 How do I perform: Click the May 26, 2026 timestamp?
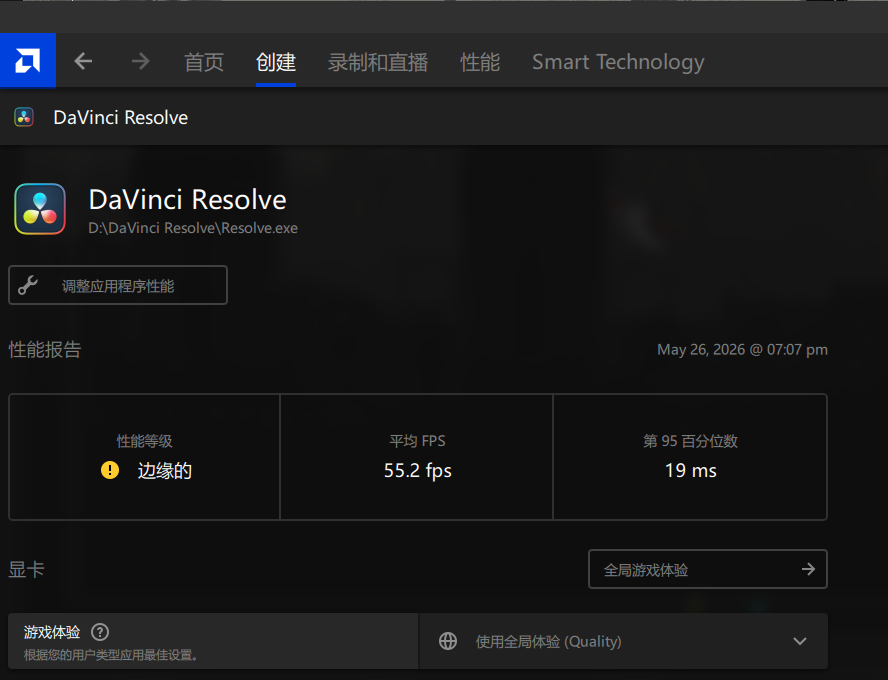tap(742, 349)
